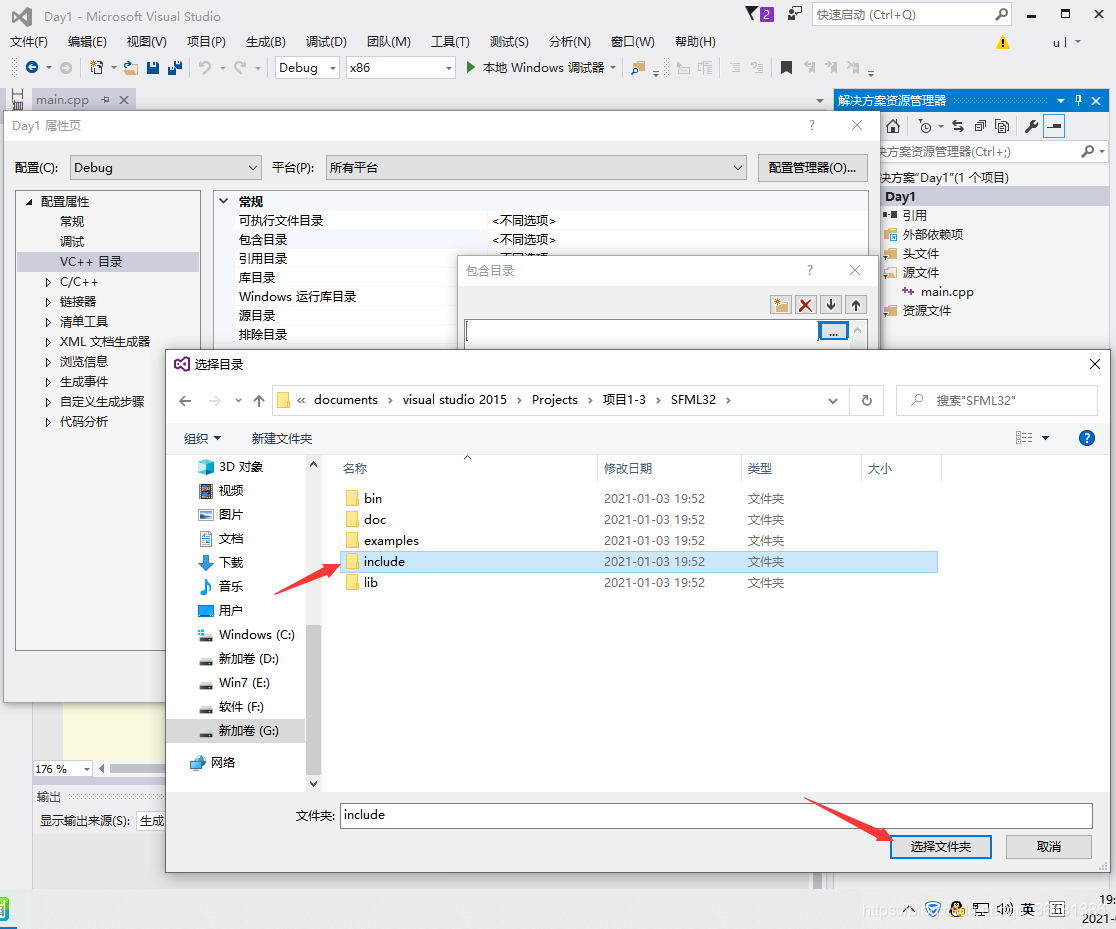This screenshot has height=929, width=1116.
Task: Click the Solution Explorer Home icon
Action: (893, 127)
